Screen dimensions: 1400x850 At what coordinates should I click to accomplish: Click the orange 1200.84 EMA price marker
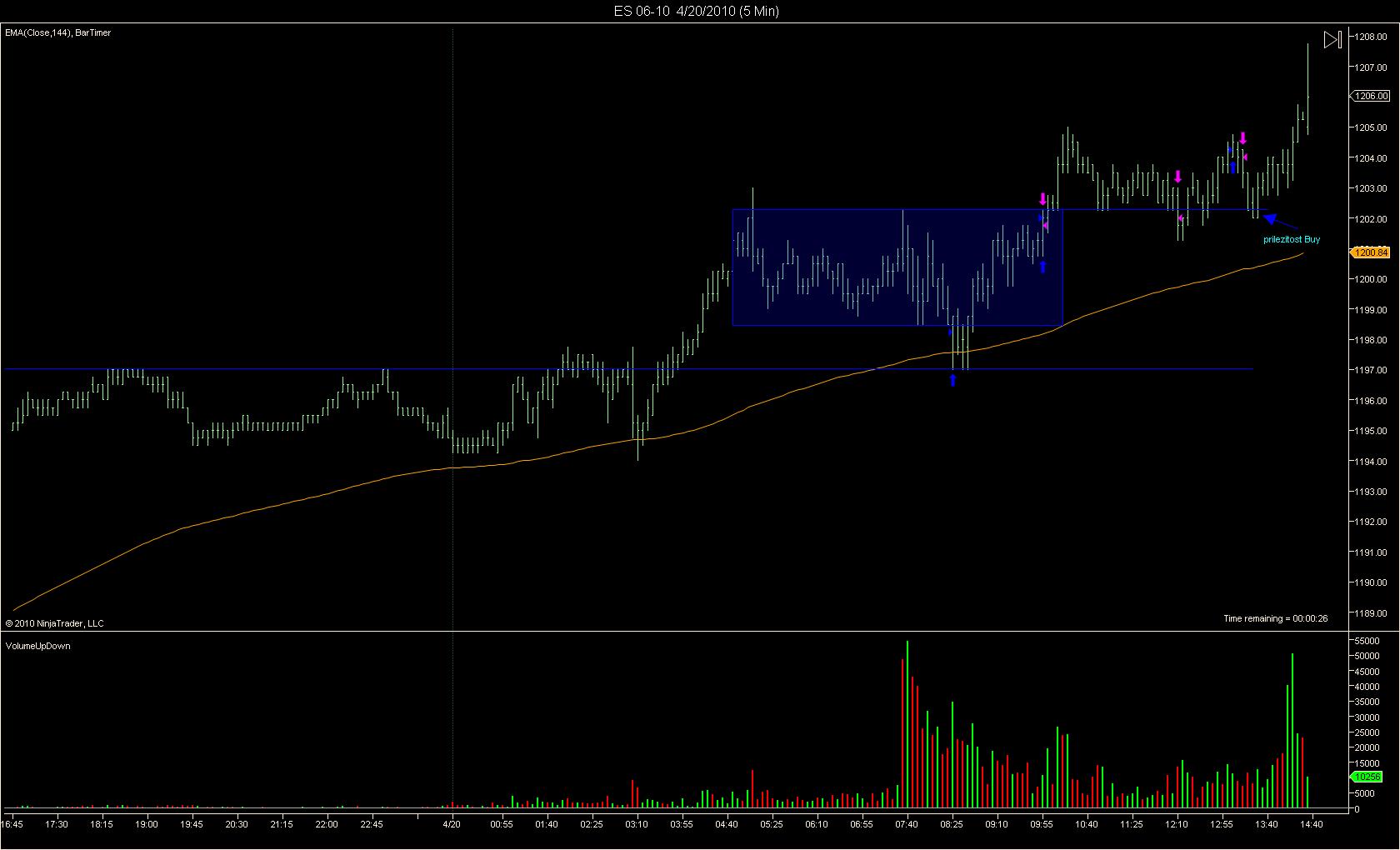(x=1371, y=252)
